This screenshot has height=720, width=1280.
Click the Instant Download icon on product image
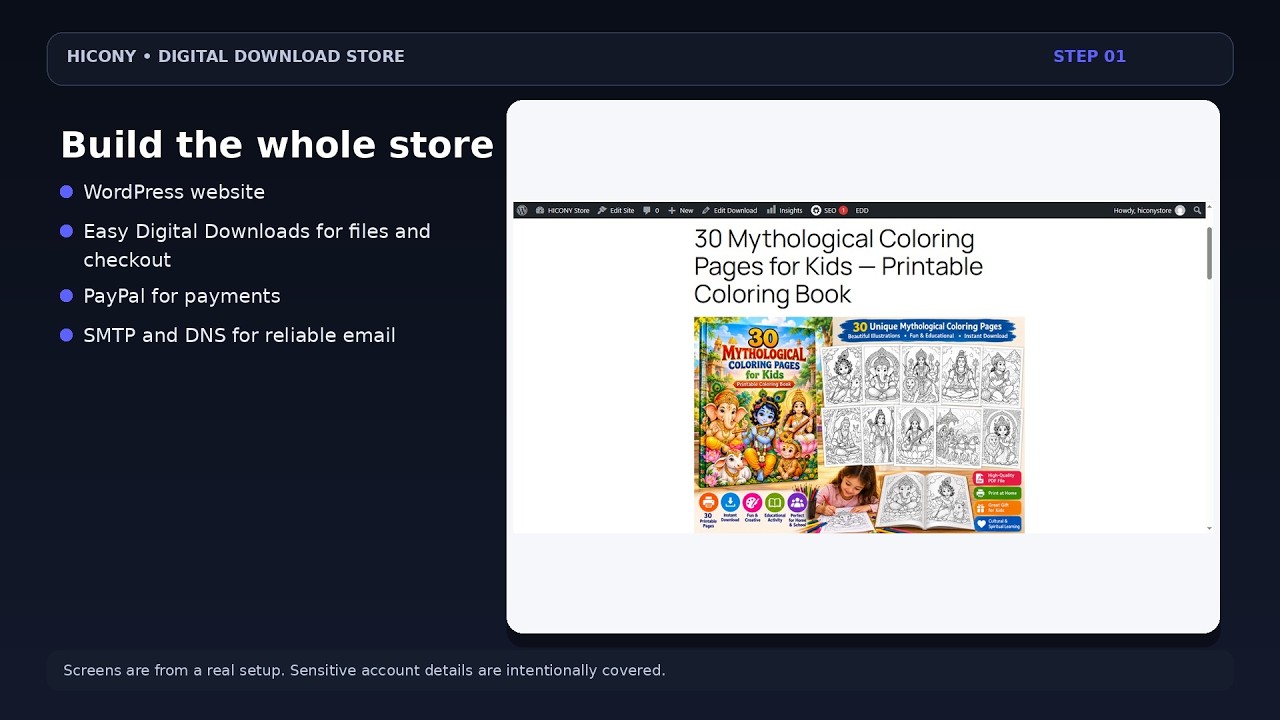click(x=730, y=502)
